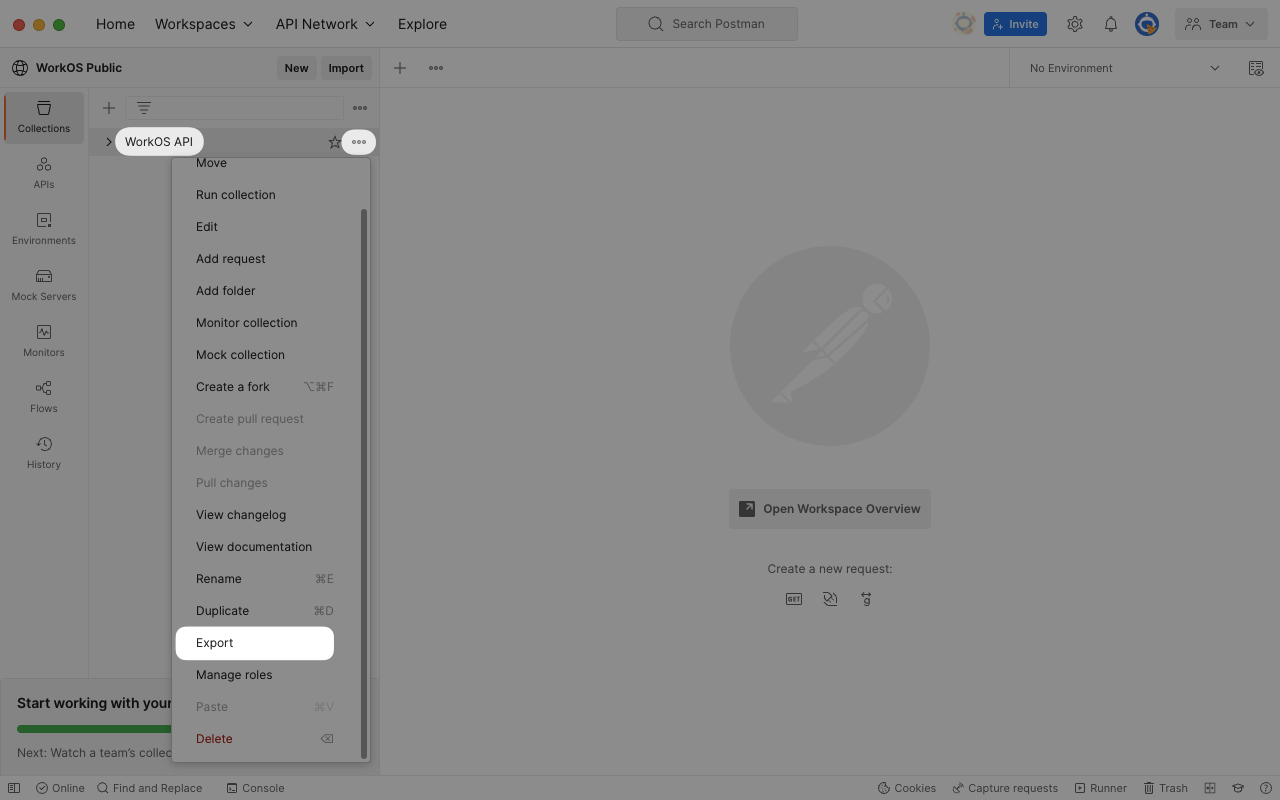Open settings gear icon in header
Screen dimensions: 1280x800
(1075, 24)
